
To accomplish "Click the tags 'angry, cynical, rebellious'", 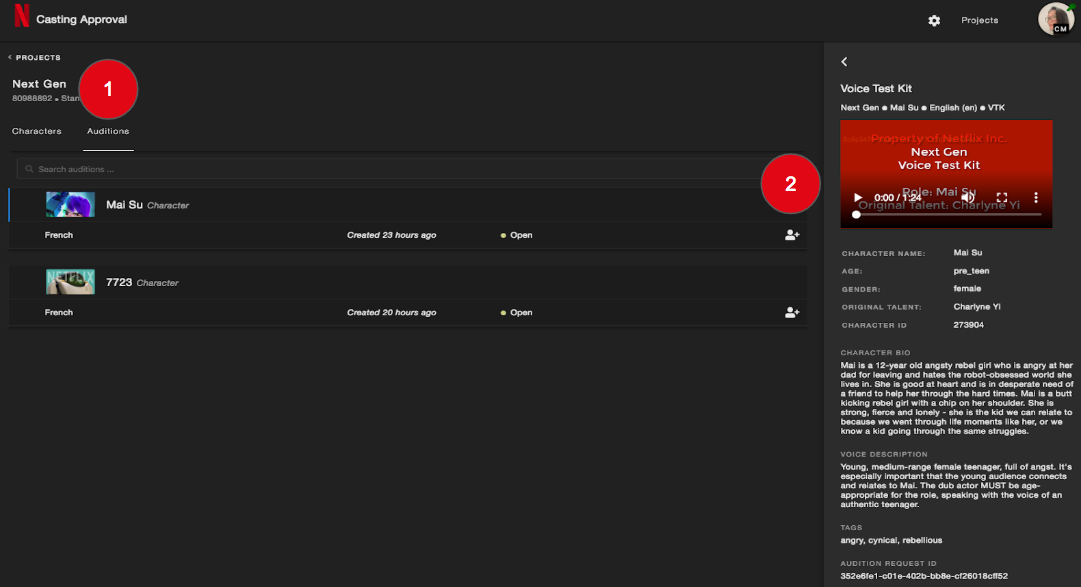I will click(891, 540).
